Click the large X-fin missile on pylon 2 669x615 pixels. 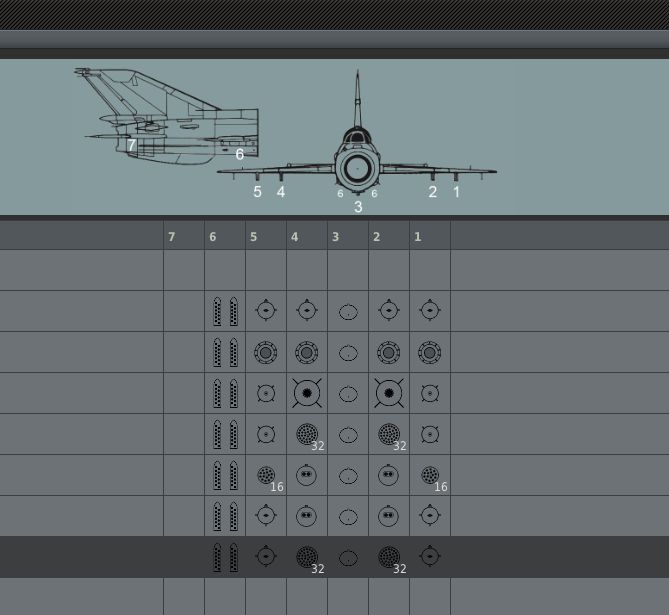pos(389,393)
